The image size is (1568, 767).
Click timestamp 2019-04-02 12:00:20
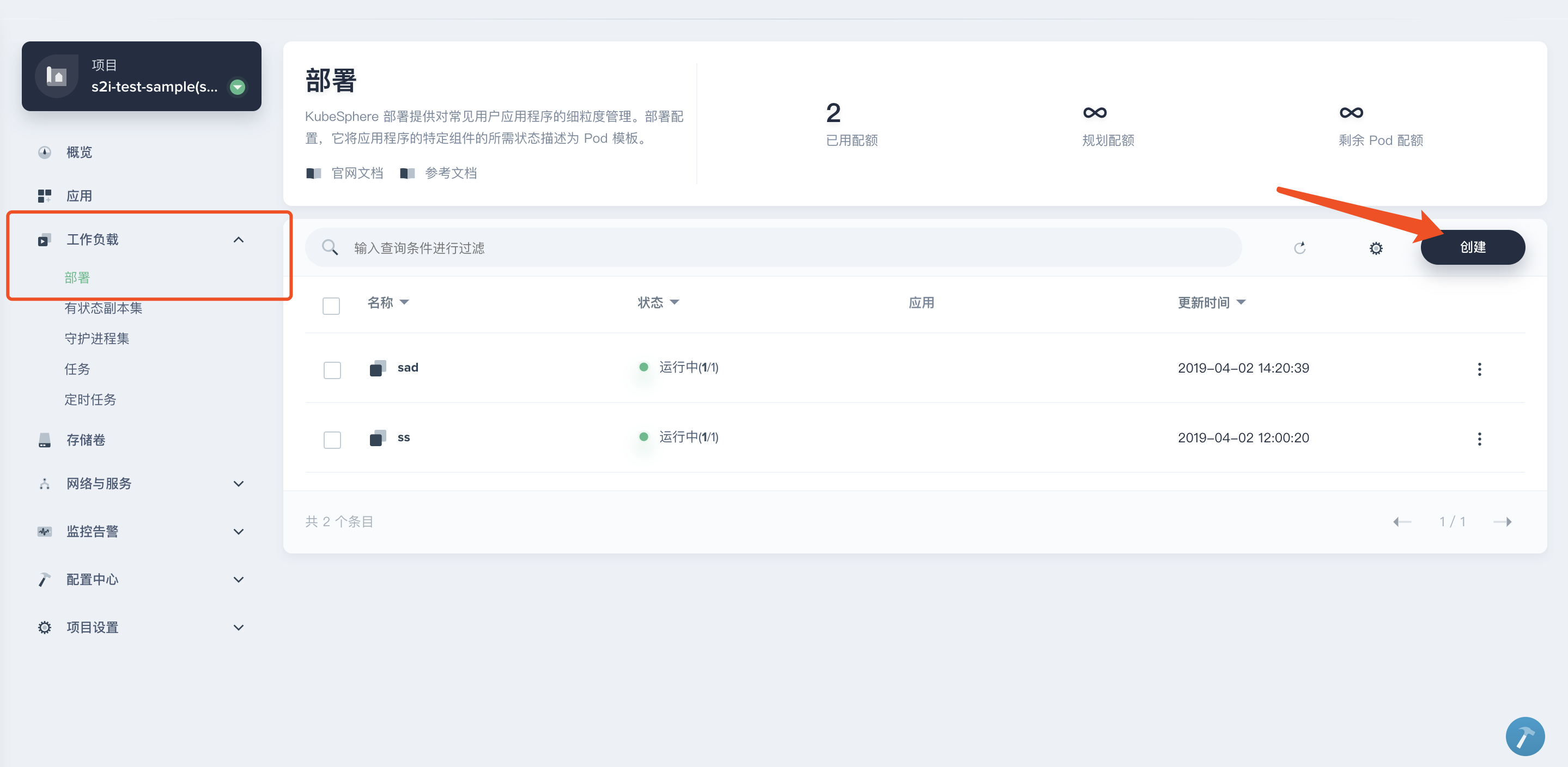1243,439
